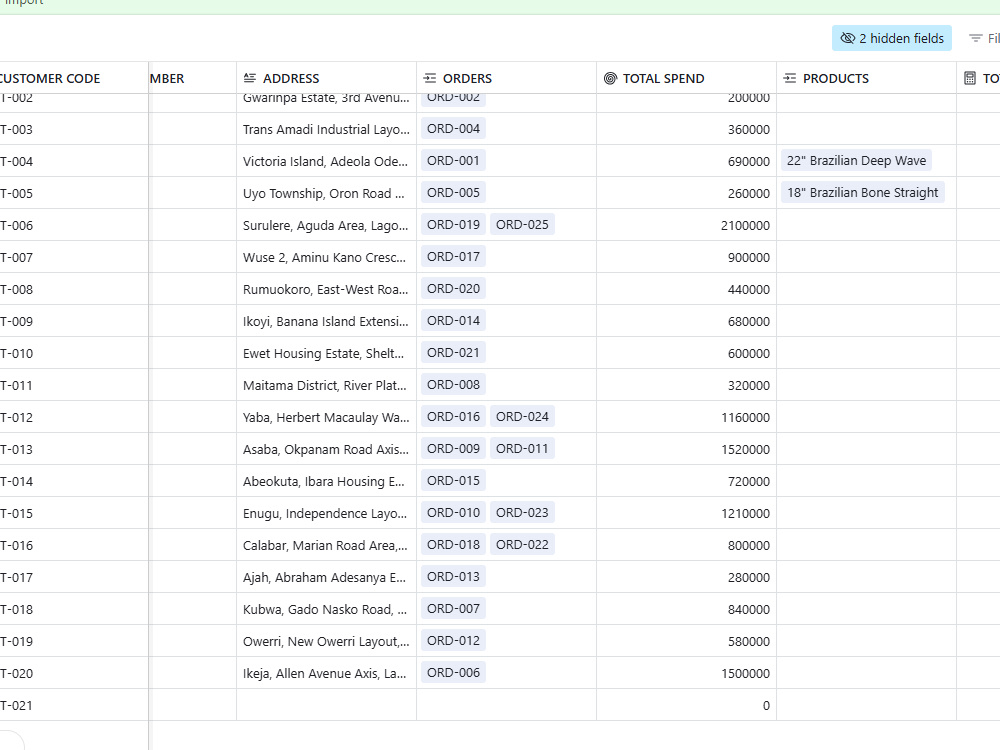Open linked record ORD-024

522,416
